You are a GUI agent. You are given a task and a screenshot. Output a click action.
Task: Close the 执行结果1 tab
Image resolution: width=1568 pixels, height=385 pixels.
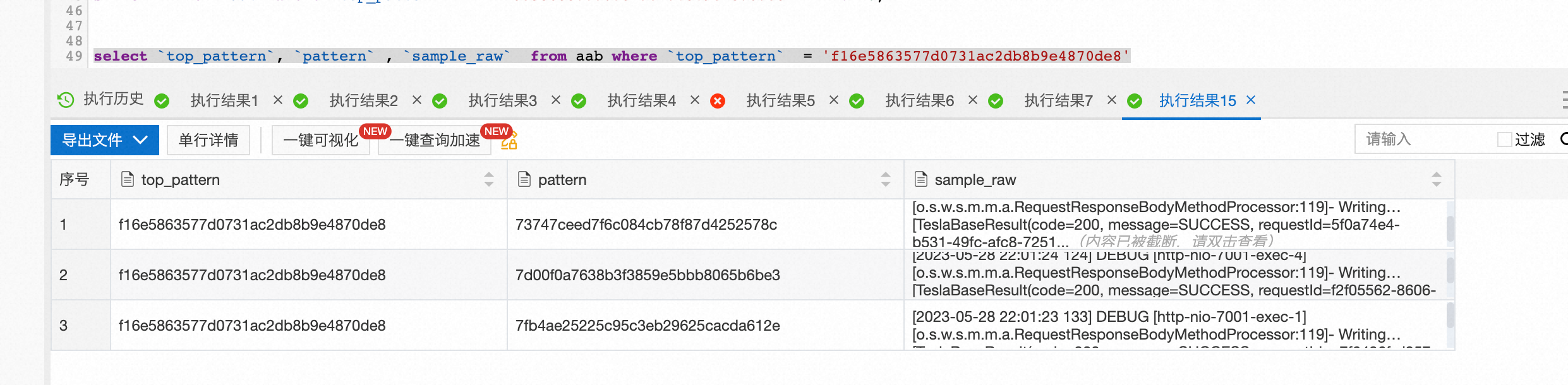(x=278, y=100)
